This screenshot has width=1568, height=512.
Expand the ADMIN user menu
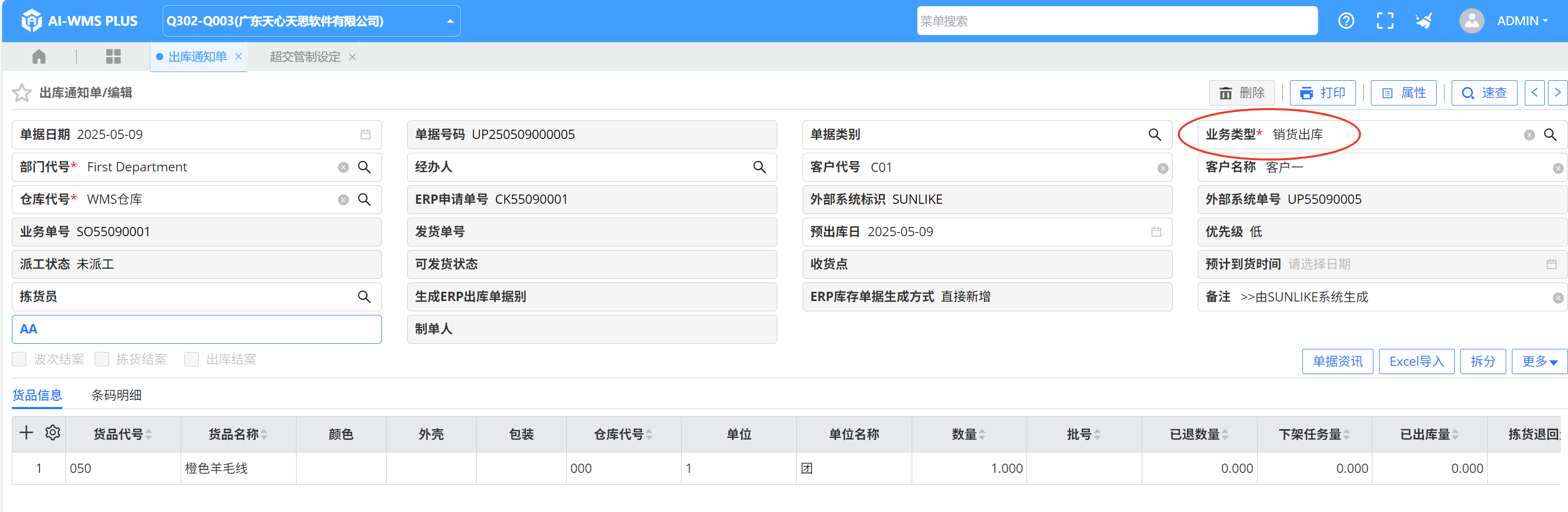pos(1522,21)
